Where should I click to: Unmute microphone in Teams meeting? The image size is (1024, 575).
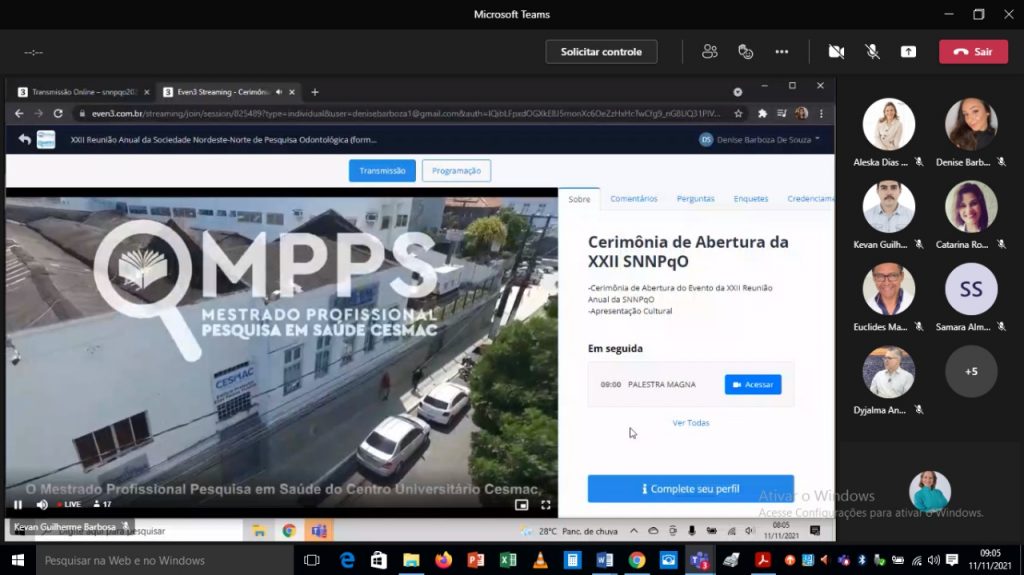(872, 52)
